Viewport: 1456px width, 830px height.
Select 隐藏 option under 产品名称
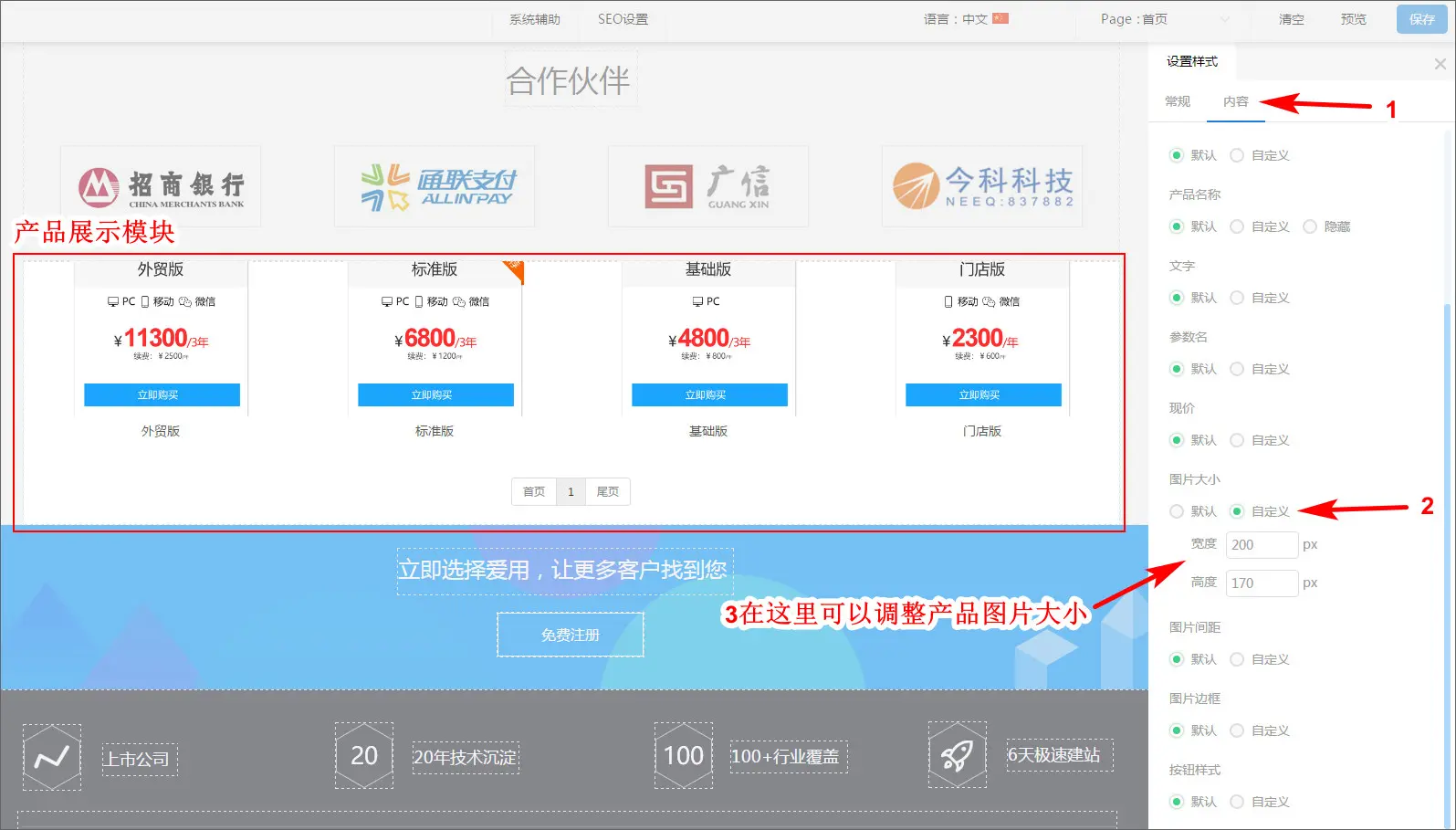click(x=1310, y=226)
